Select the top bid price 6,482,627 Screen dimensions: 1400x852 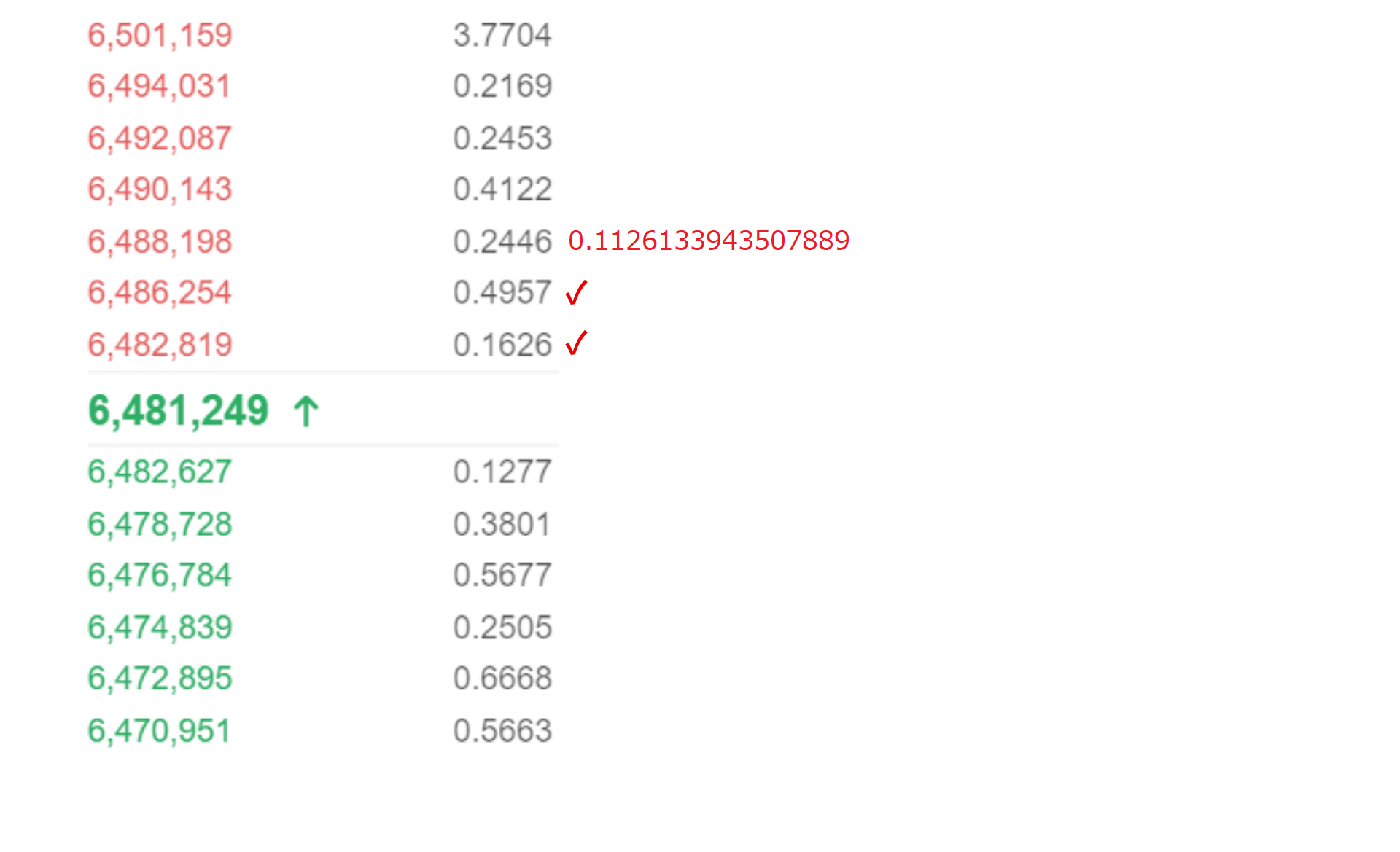pyautogui.click(x=160, y=472)
